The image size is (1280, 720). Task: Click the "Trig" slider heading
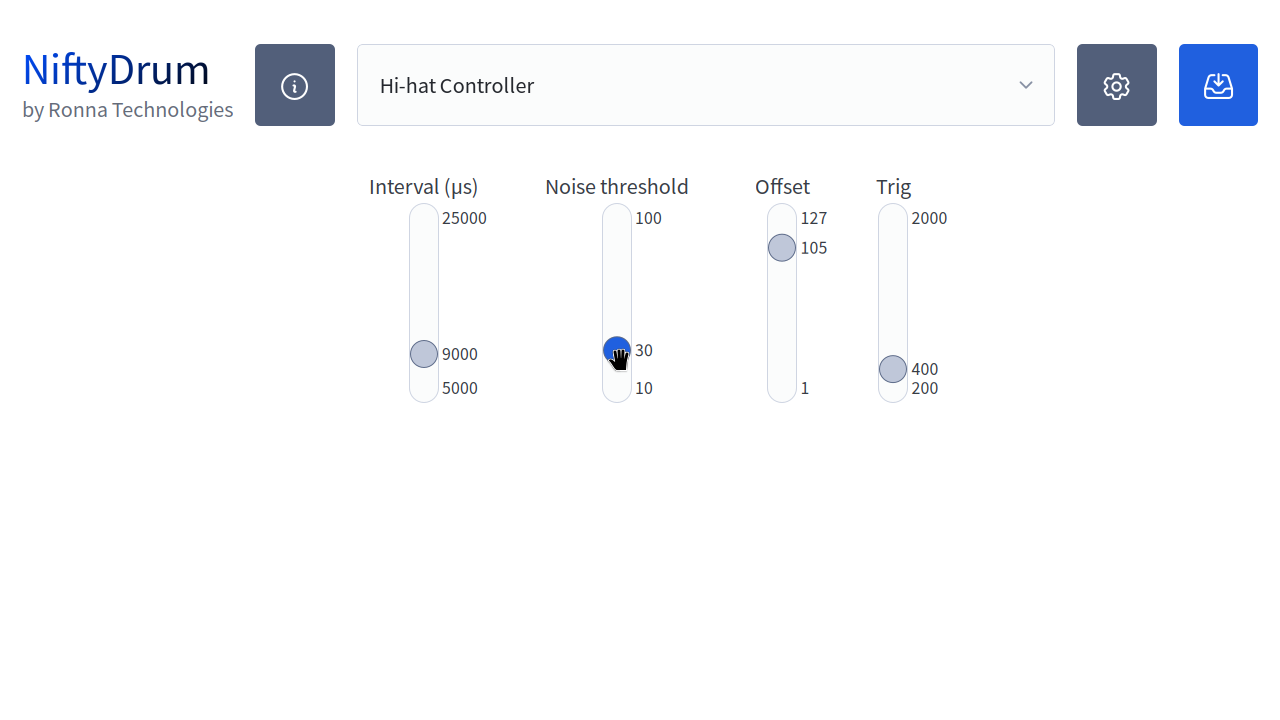893,187
